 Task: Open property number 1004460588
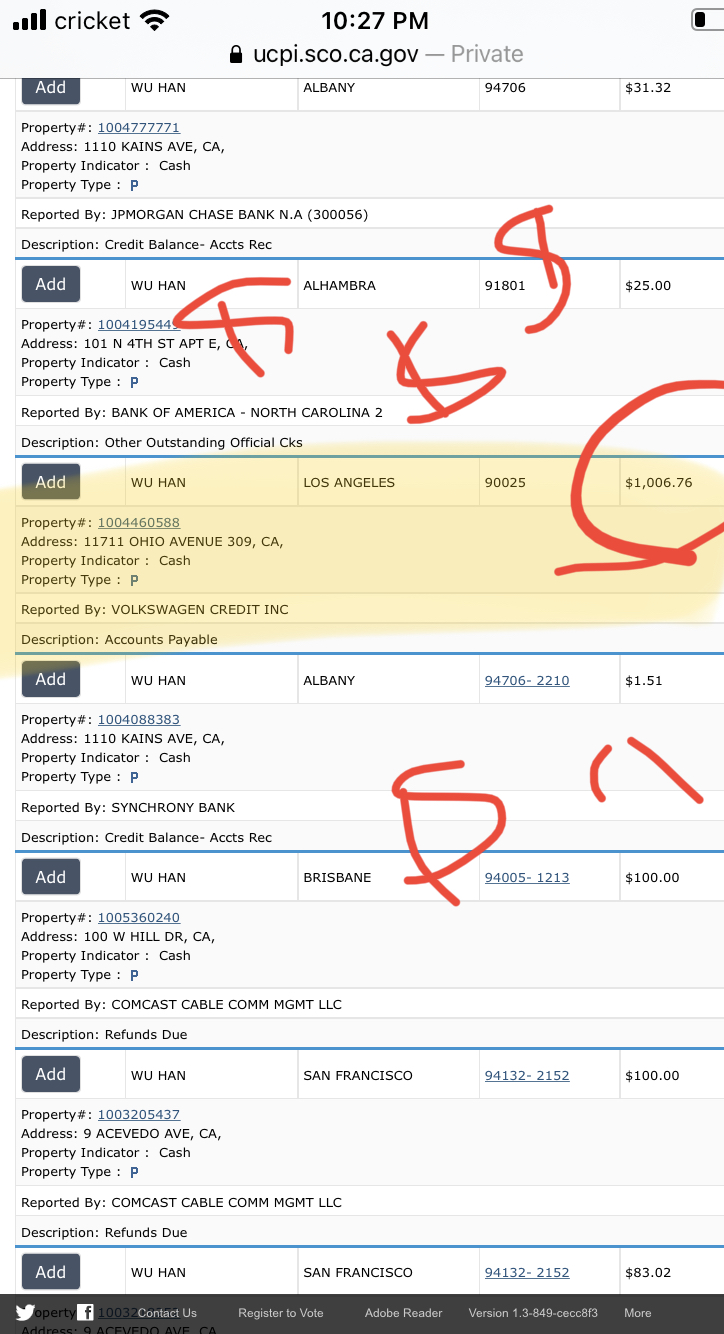tap(138, 522)
